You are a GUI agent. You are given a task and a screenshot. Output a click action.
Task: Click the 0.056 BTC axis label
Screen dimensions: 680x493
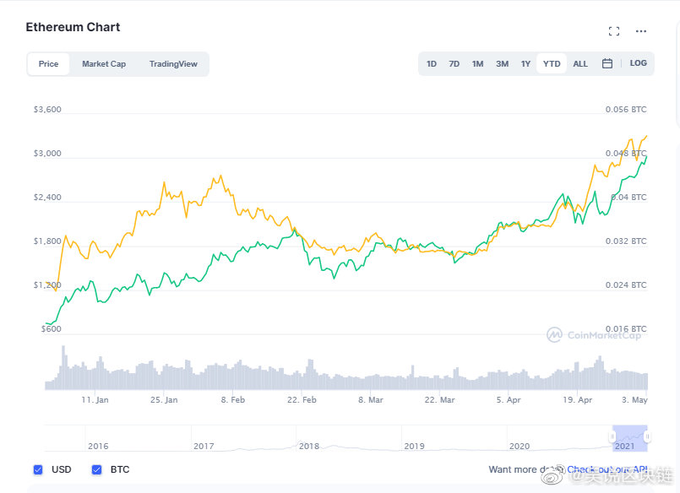(626, 109)
